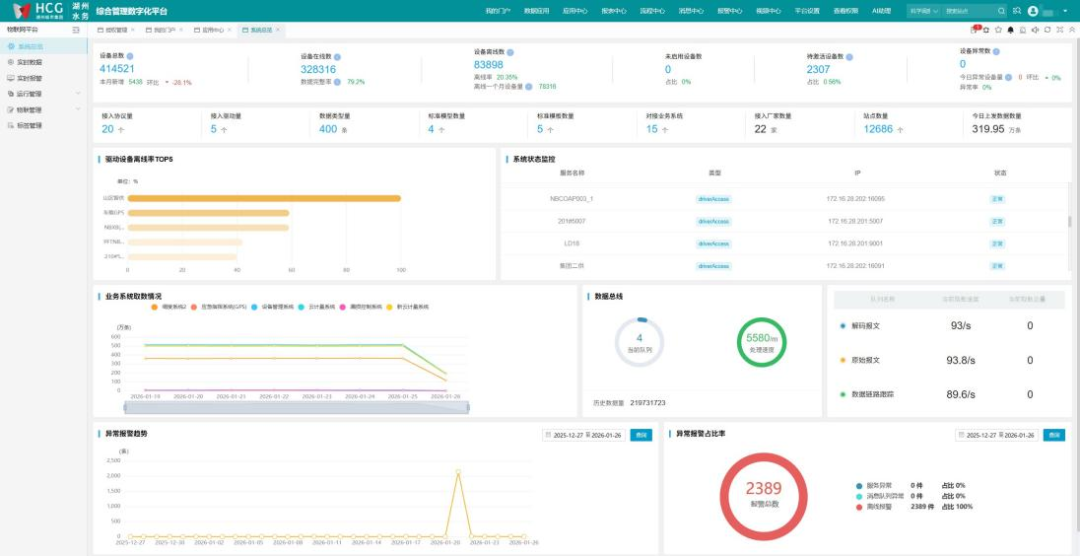This screenshot has width=1080, height=556.
Task: Click the refresh icon in right toolbar
Action: (x=1047, y=30)
